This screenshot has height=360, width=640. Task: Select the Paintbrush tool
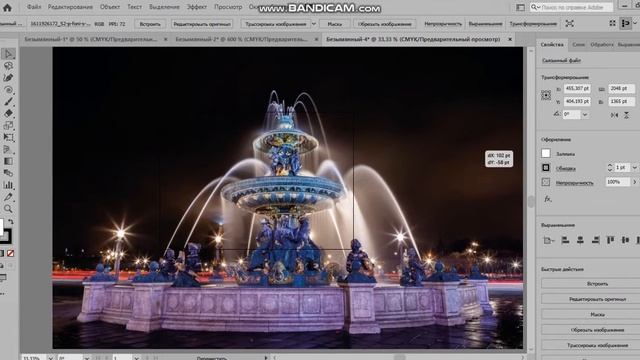[x=8, y=102]
